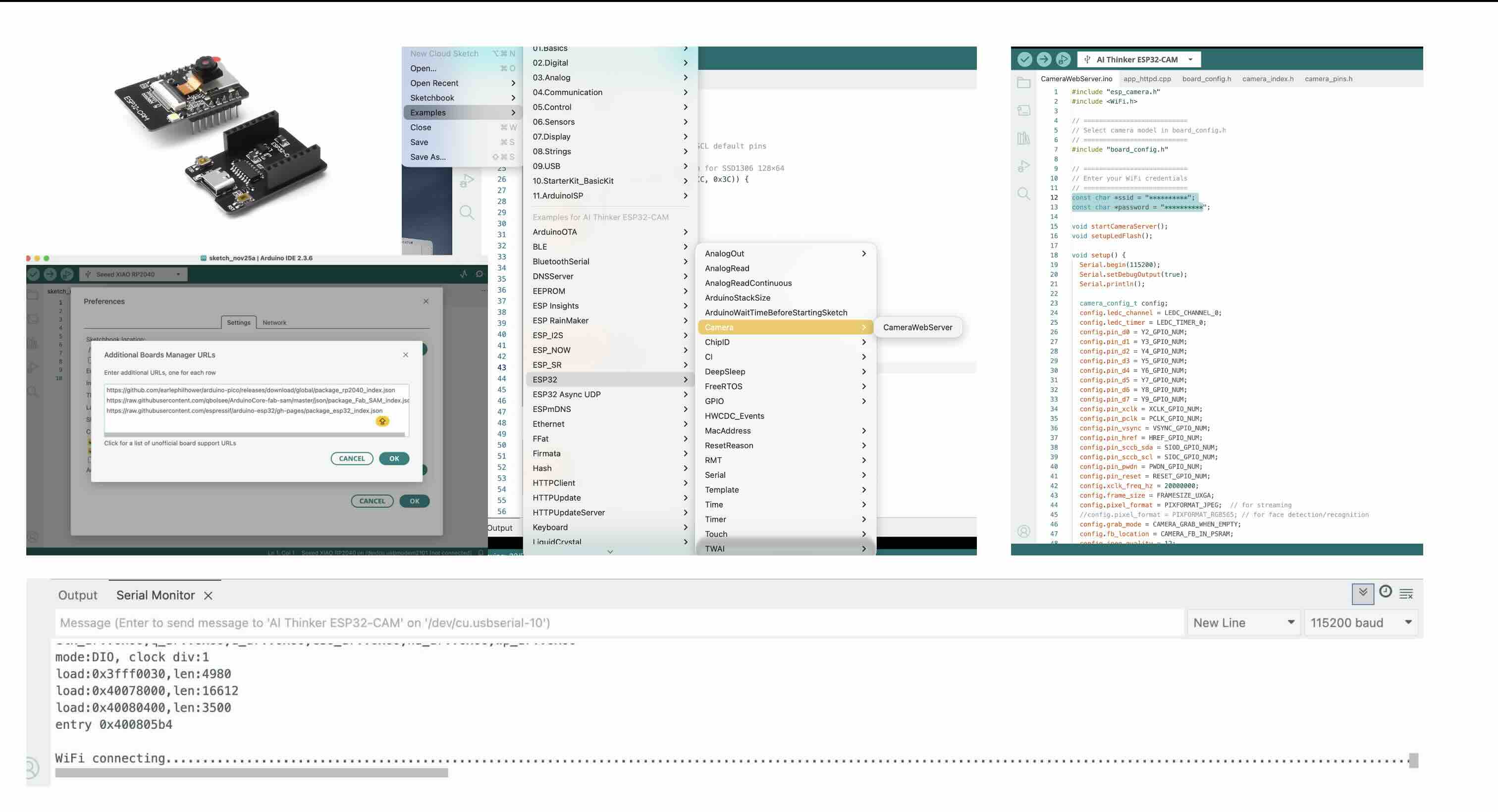The image size is (1498, 812).
Task: Open Sketchbook folder icon in sidebar
Action: pos(1023,83)
